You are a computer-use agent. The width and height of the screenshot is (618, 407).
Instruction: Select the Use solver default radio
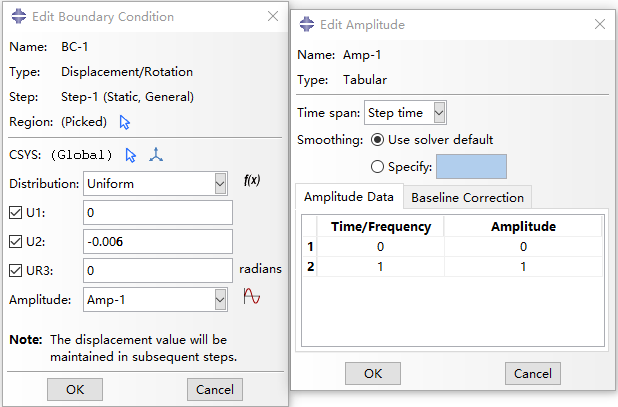click(x=376, y=140)
